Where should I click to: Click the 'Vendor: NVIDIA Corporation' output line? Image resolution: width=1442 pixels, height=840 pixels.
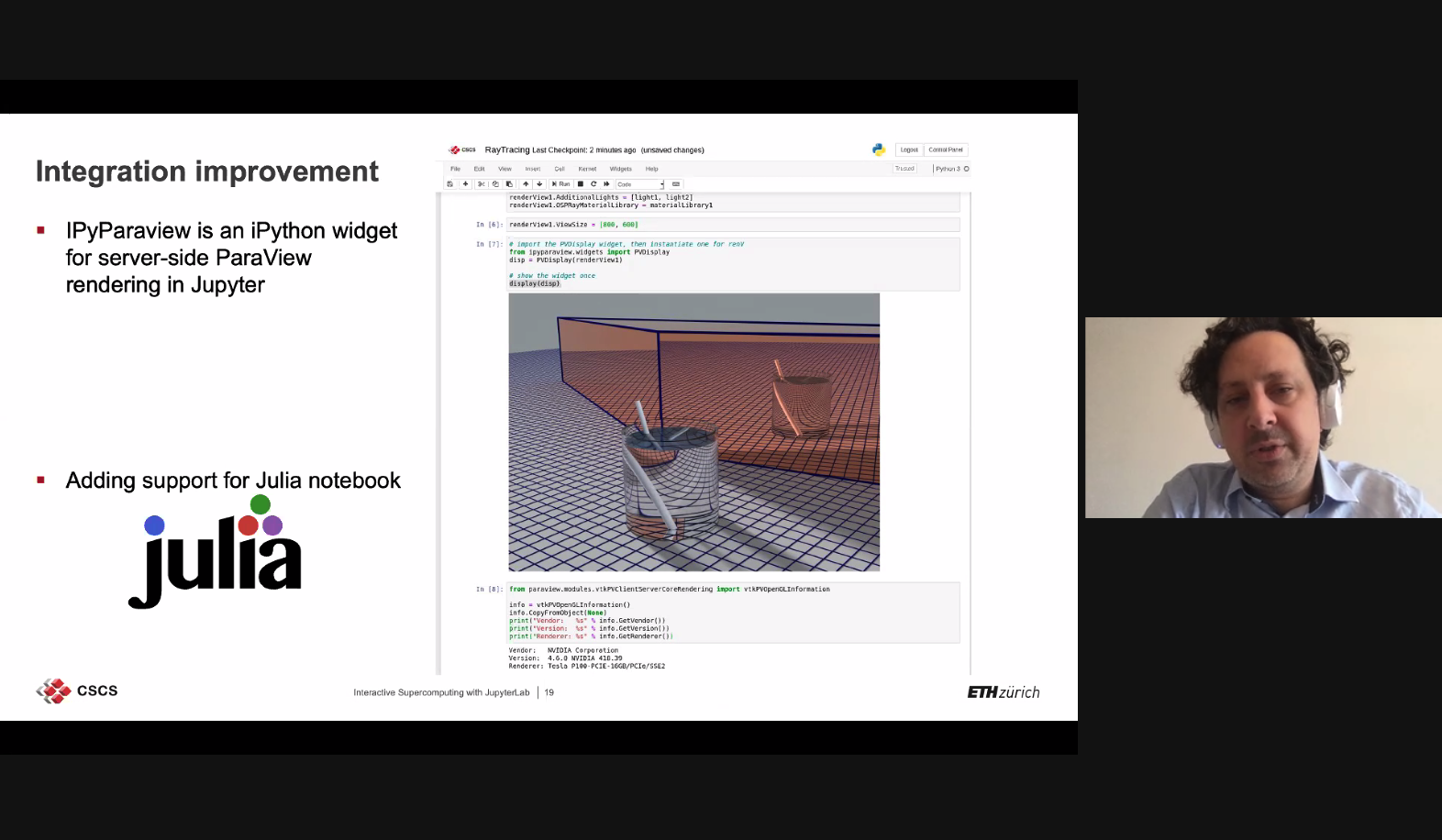[x=563, y=650]
